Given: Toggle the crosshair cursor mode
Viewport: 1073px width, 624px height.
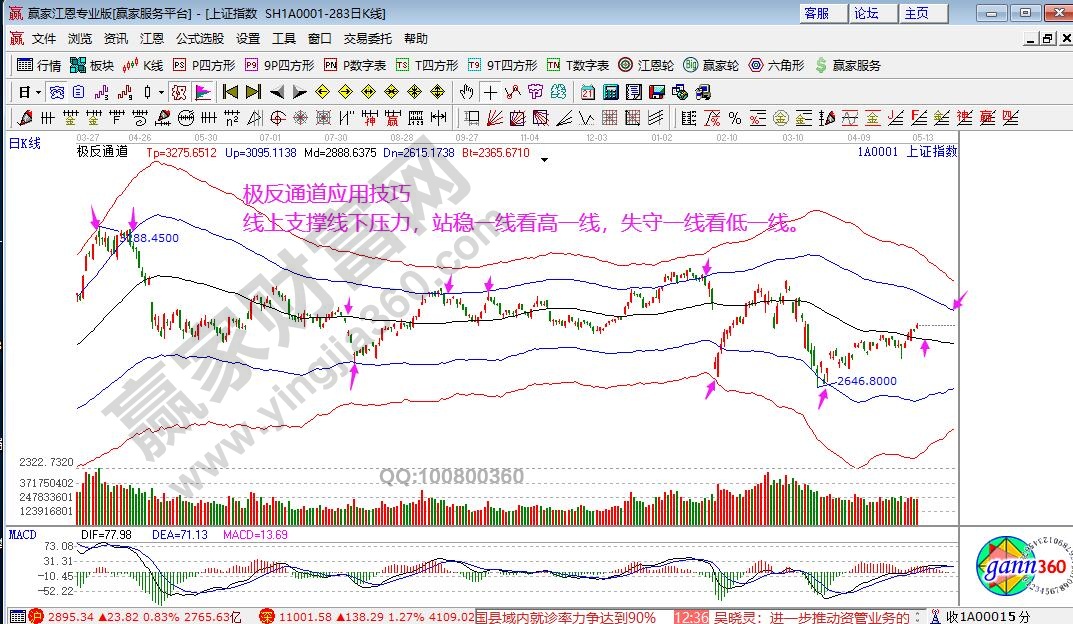Looking at the screenshot, I should [490, 92].
